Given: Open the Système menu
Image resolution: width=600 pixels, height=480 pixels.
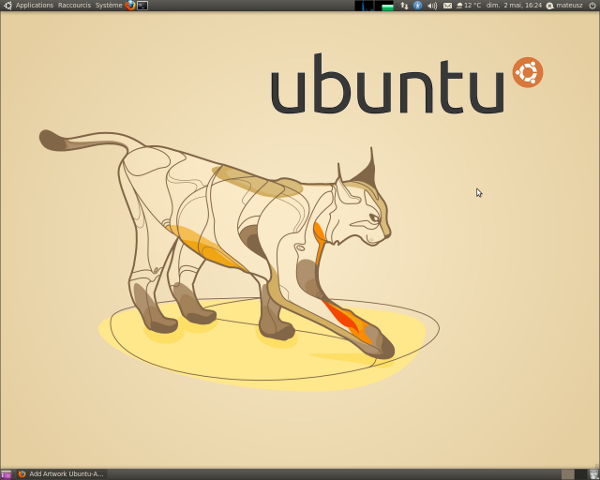Looking at the screenshot, I should [x=109, y=5].
